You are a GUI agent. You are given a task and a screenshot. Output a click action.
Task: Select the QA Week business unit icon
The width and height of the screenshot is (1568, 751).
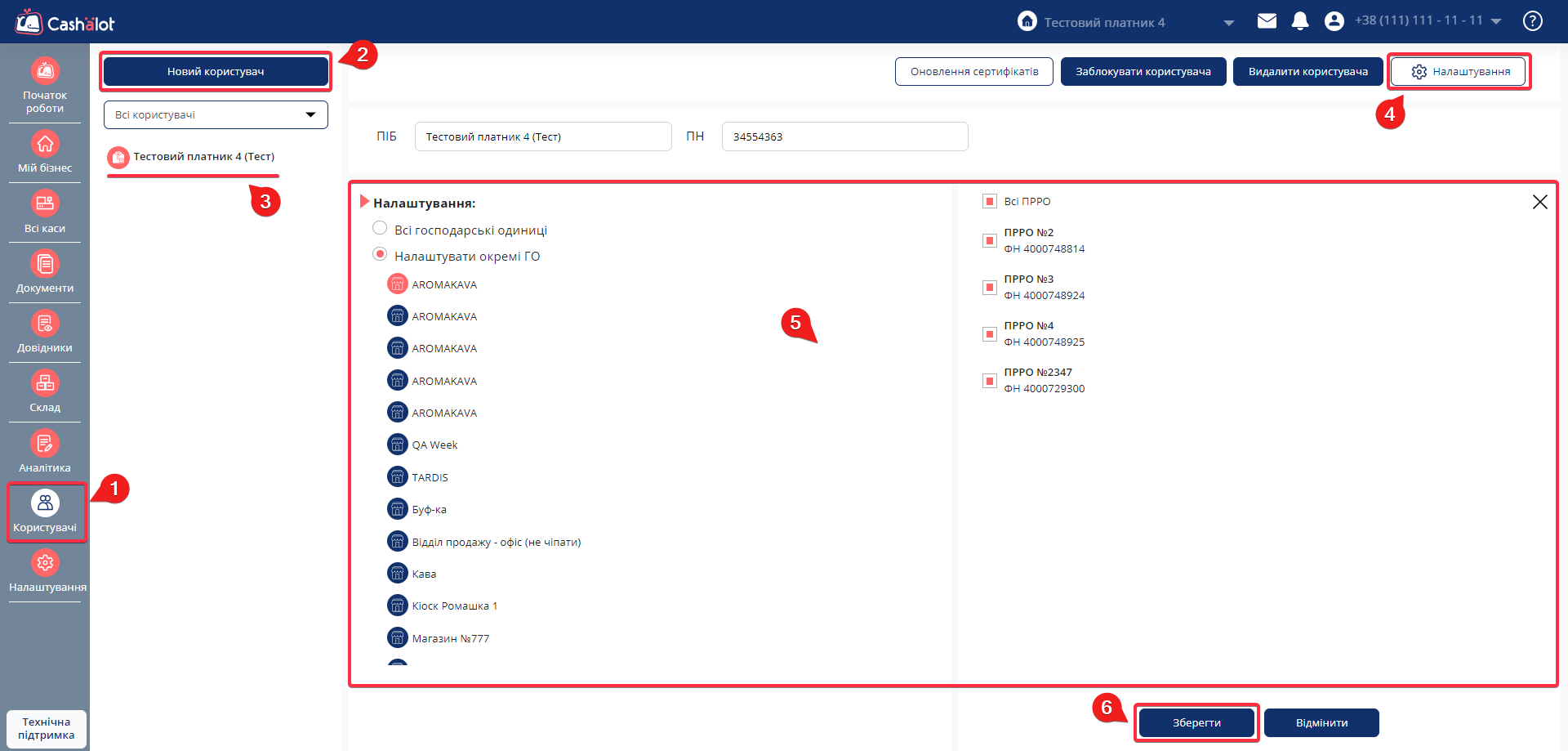[x=397, y=445]
